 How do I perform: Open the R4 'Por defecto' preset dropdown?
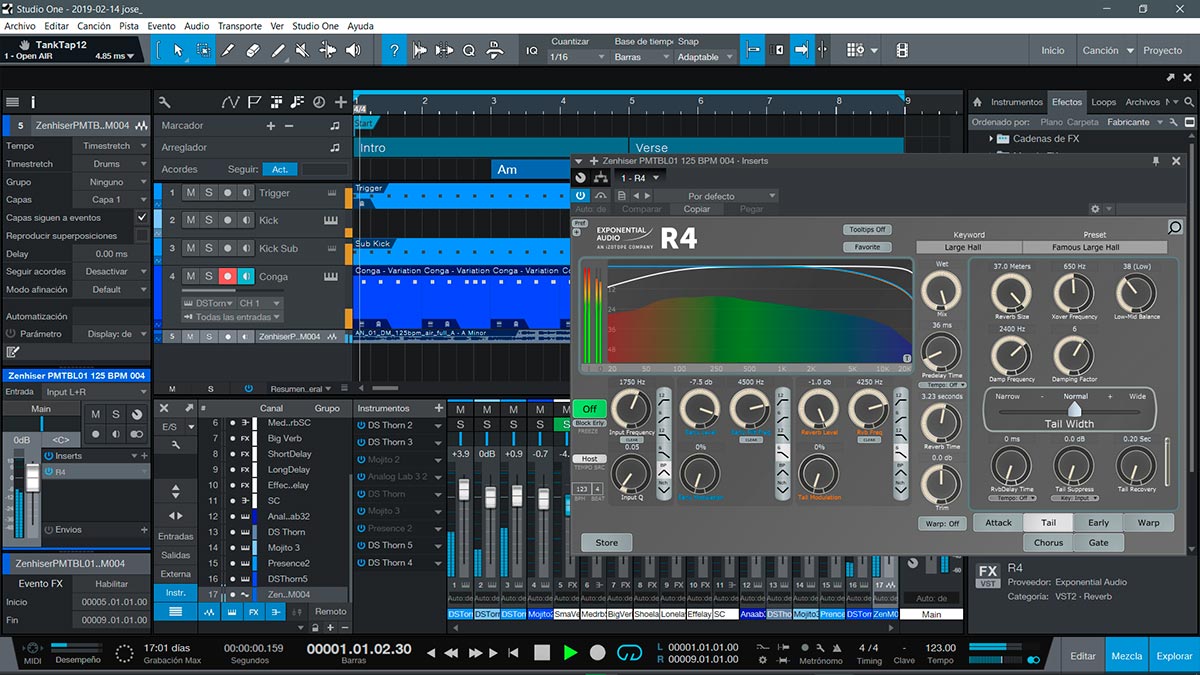[x=716, y=196]
